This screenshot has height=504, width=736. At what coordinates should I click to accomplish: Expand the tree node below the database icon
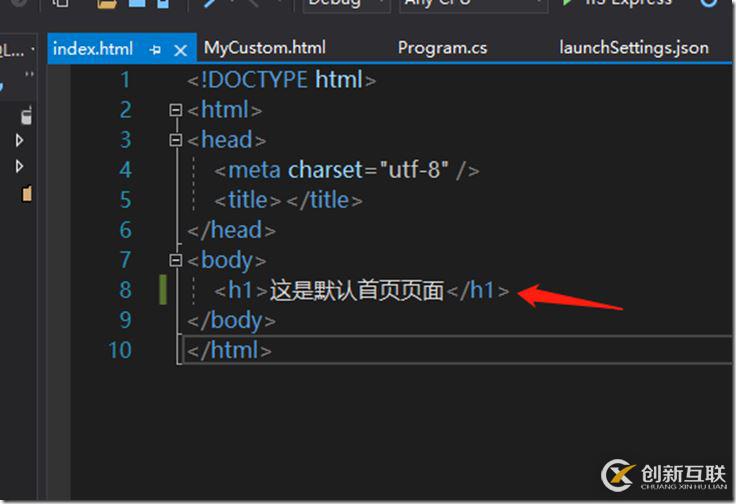[19, 140]
